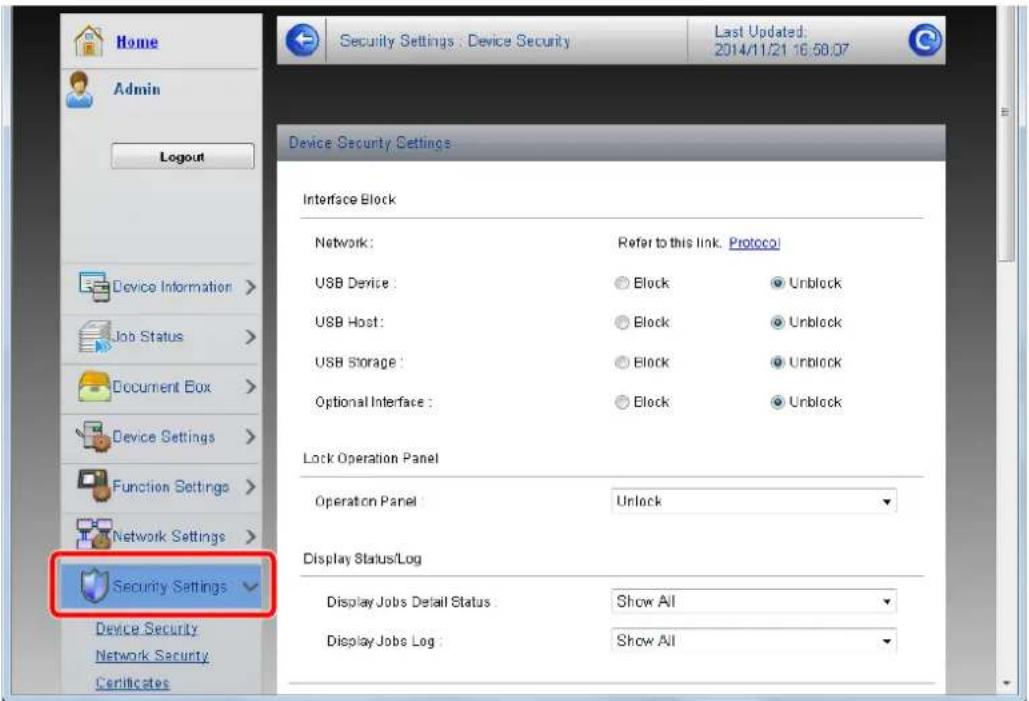This screenshot has width=1029, height=701.
Task: Select Unblock for Optional Interface
Action: click(777, 402)
